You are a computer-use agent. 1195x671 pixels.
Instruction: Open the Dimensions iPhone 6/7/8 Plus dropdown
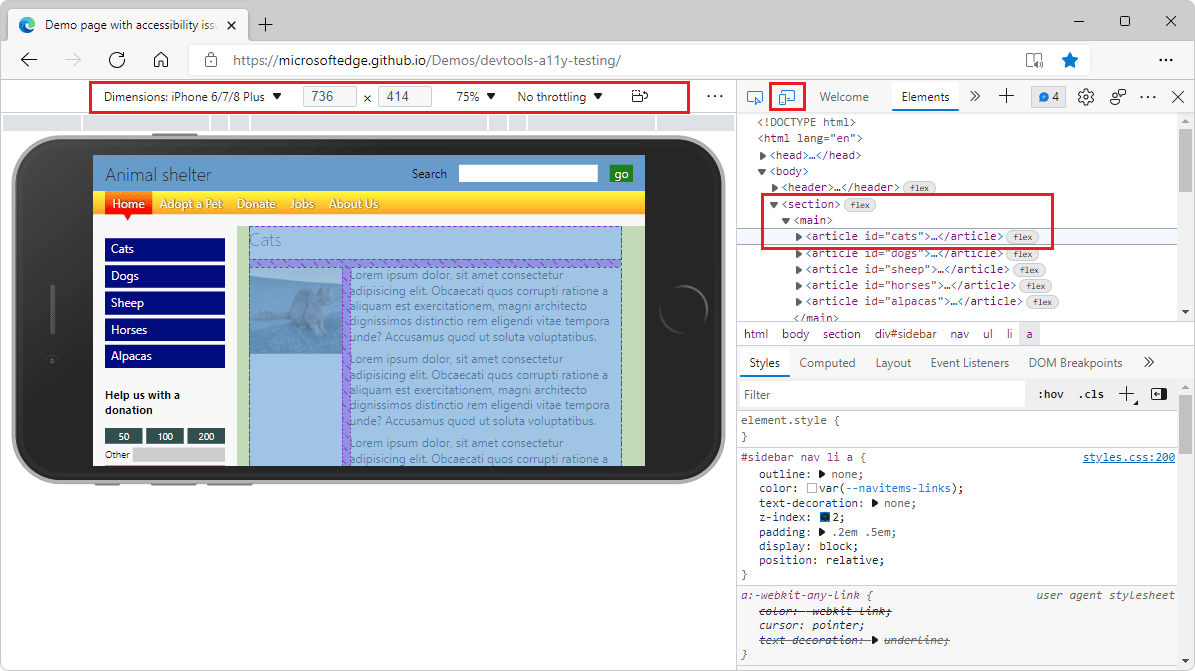pos(190,97)
